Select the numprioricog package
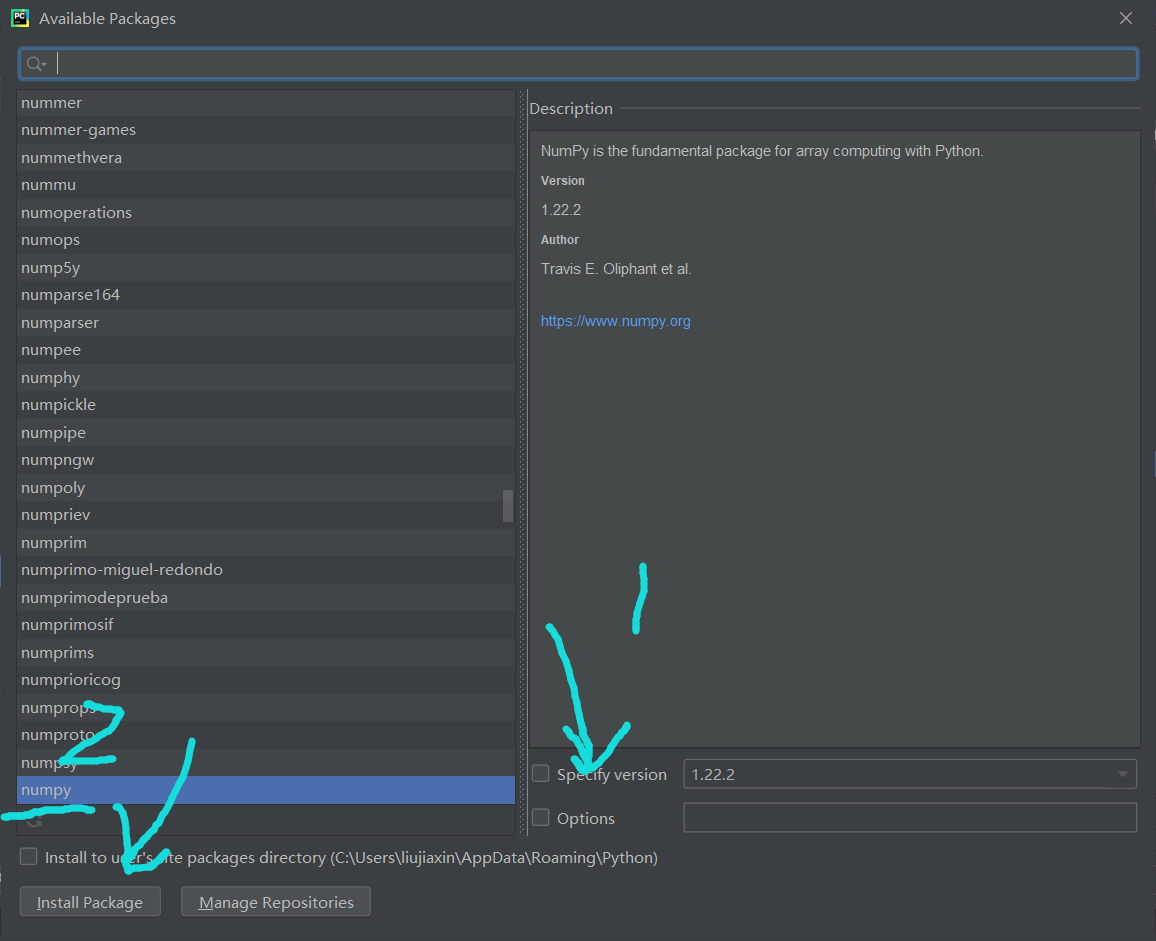This screenshot has height=941, width=1156. coord(265,680)
